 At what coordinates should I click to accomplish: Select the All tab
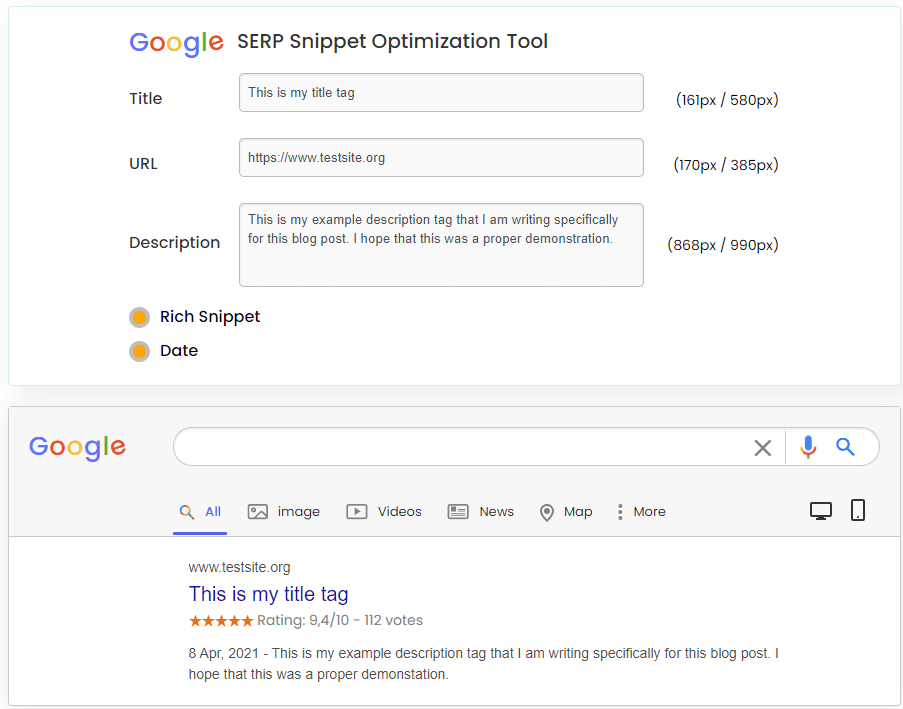(201, 511)
